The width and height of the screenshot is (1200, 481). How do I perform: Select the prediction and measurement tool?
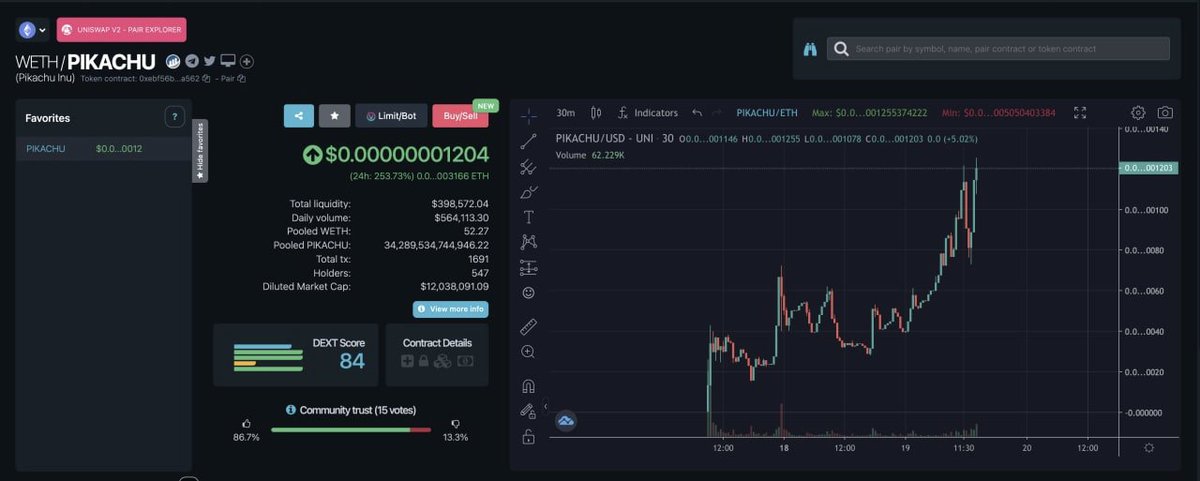[x=528, y=267]
